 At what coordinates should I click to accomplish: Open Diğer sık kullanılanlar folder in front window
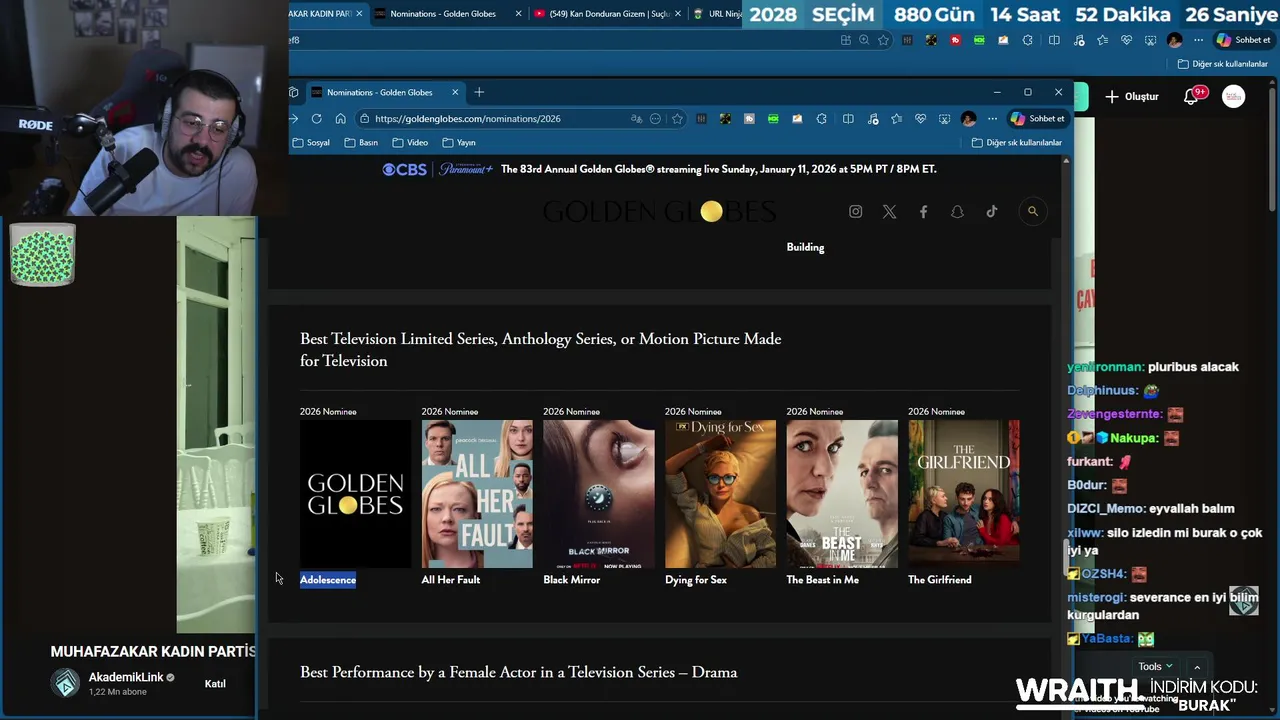coord(1017,142)
